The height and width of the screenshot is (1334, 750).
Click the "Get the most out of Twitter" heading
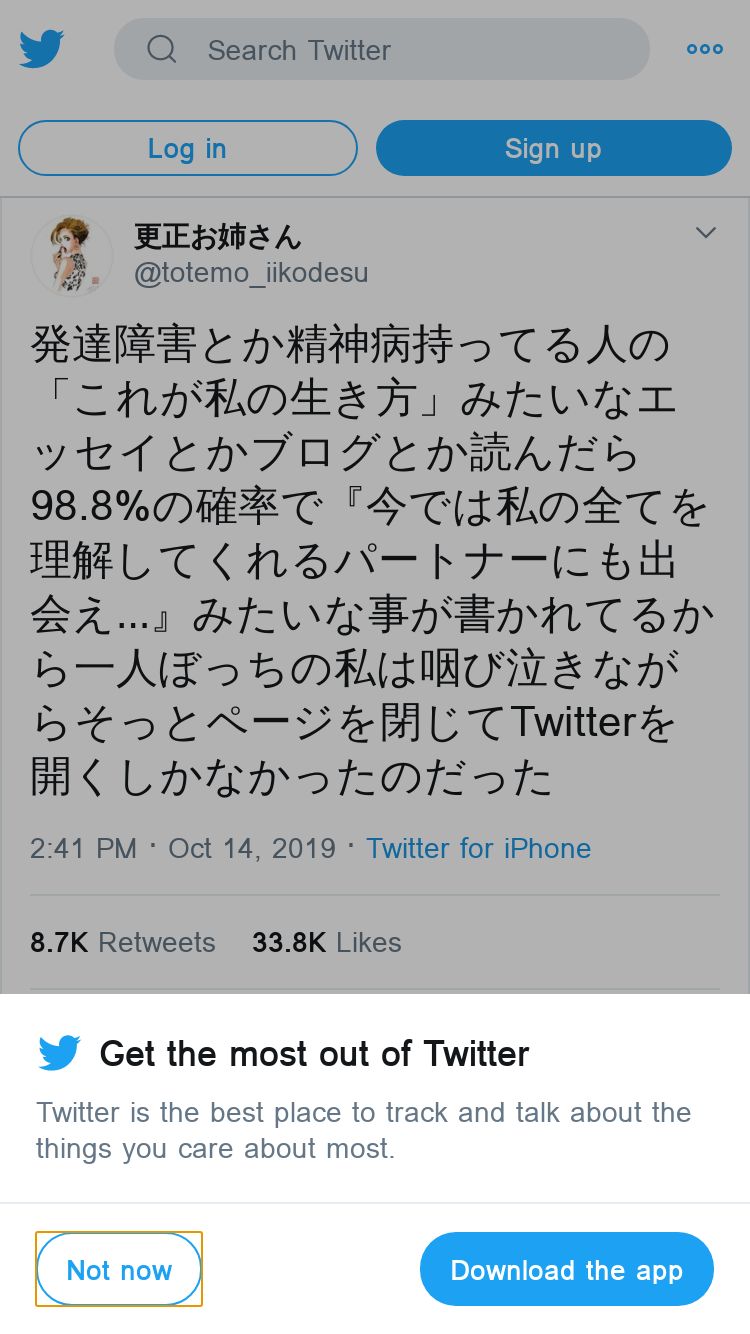[314, 1053]
